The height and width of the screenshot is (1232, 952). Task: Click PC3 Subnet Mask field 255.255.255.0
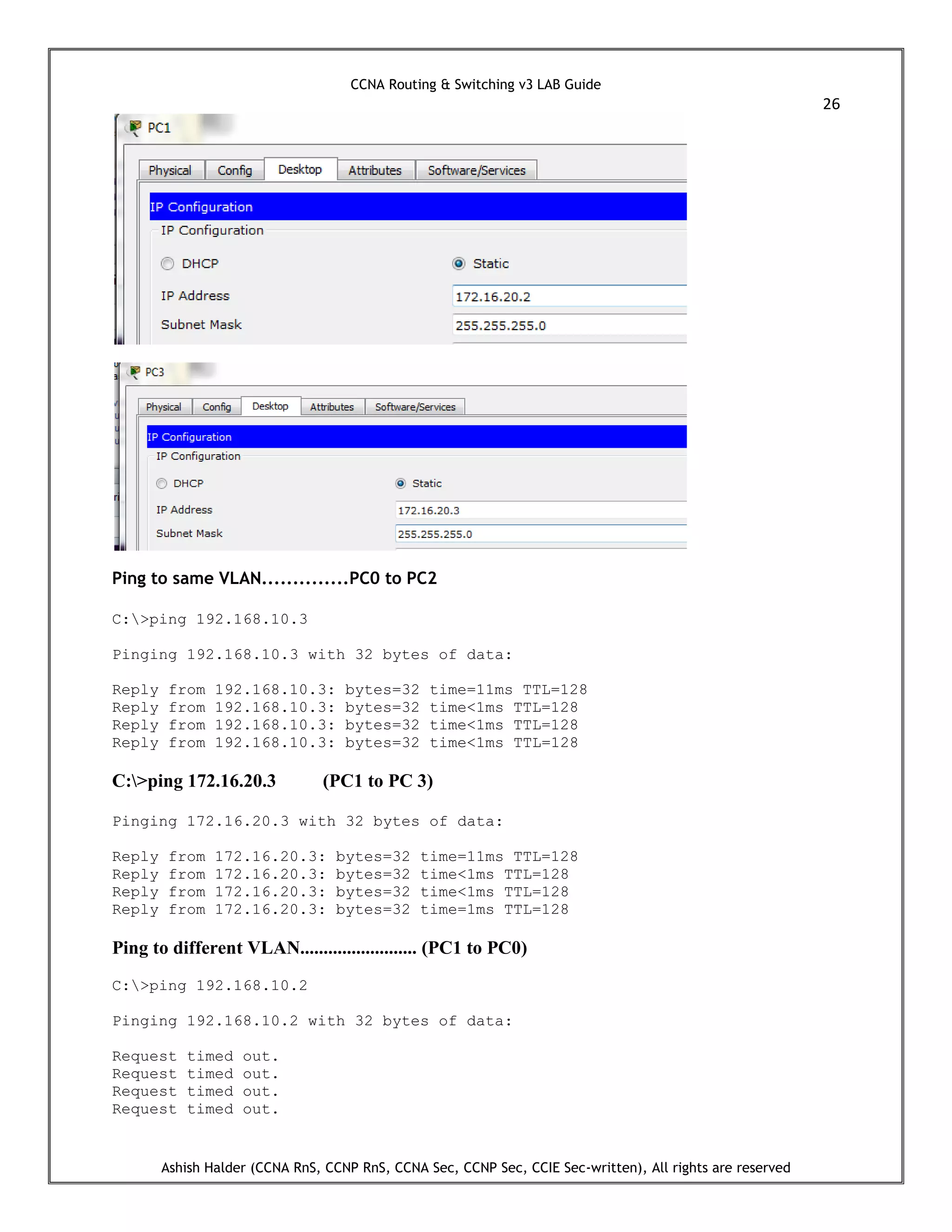(x=541, y=534)
